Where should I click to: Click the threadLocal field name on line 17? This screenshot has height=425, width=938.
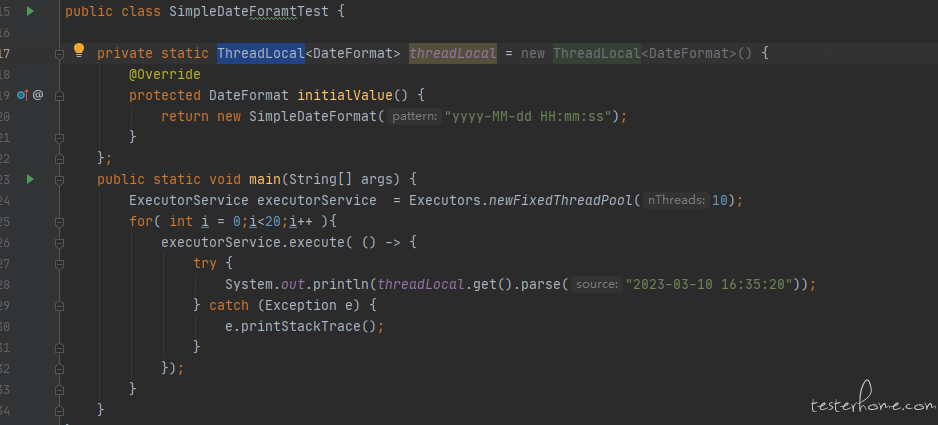453,53
